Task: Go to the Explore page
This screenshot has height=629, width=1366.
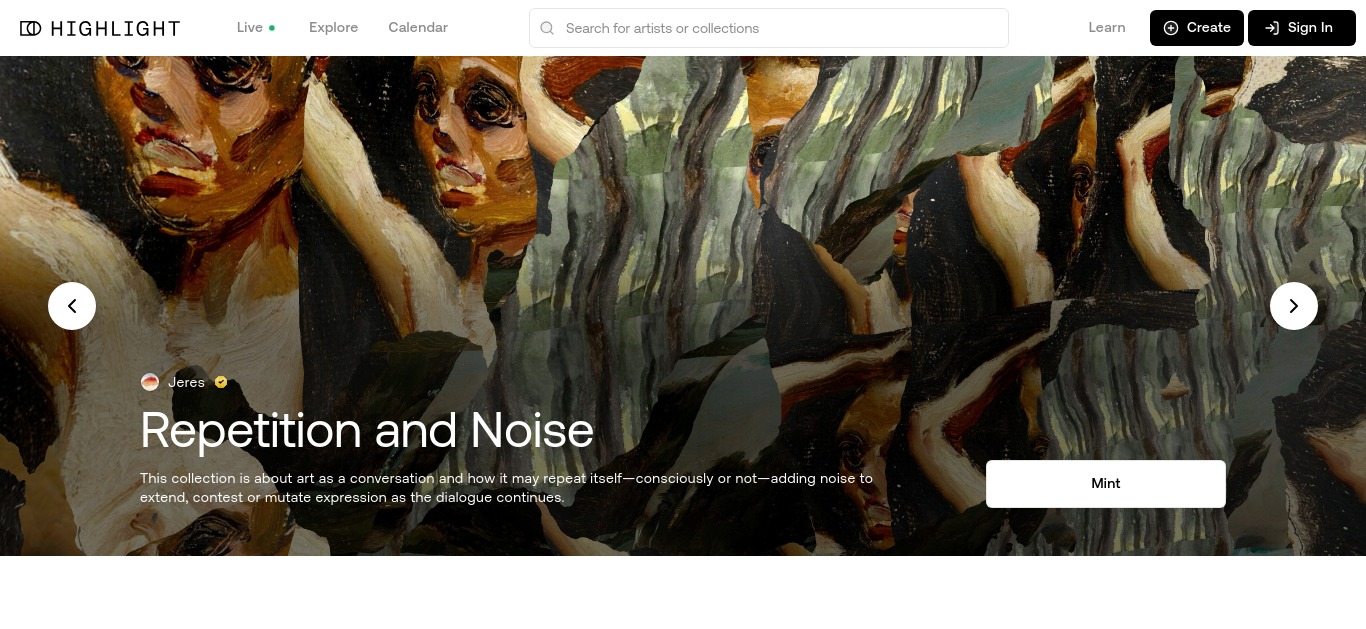Action: (333, 28)
